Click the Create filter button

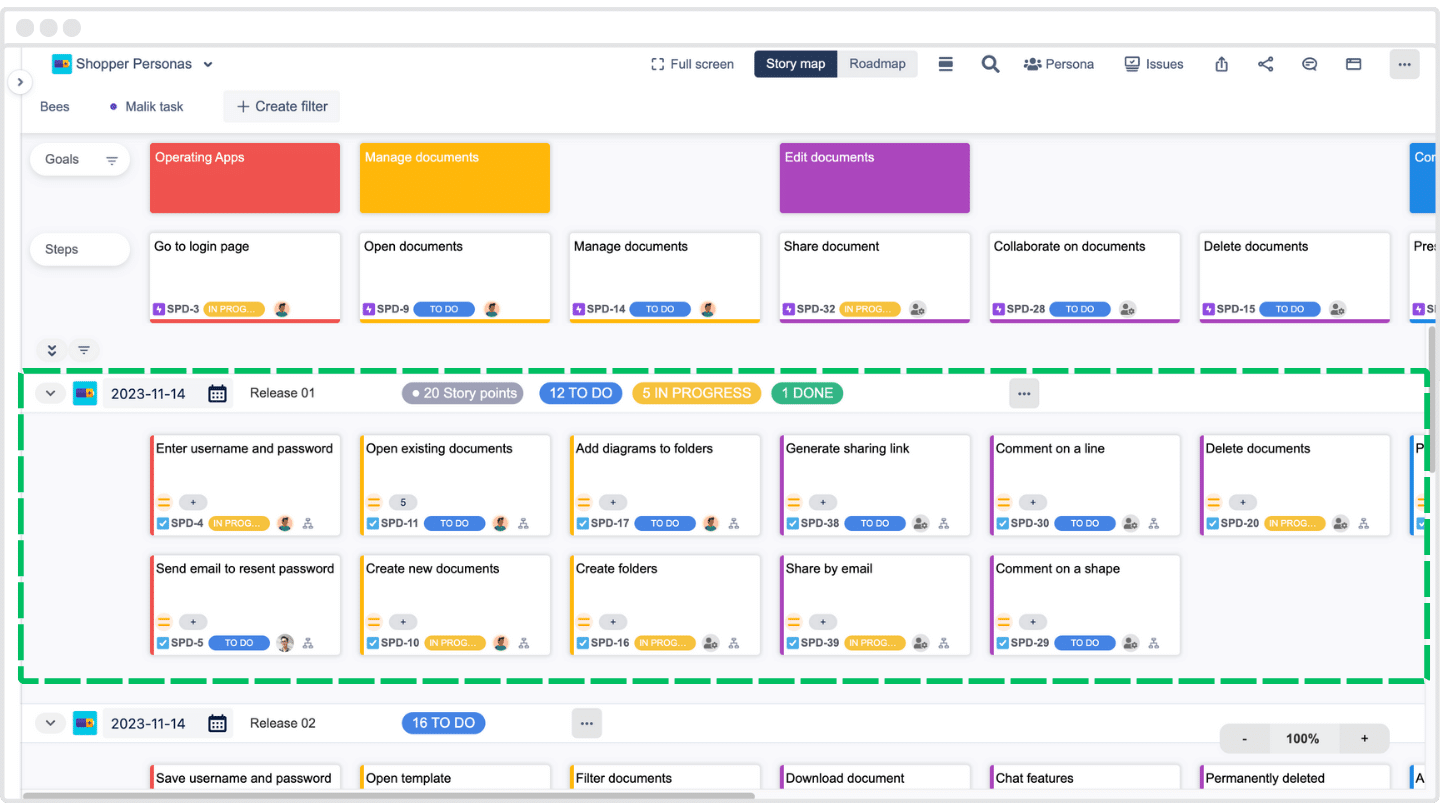point(282,106)
